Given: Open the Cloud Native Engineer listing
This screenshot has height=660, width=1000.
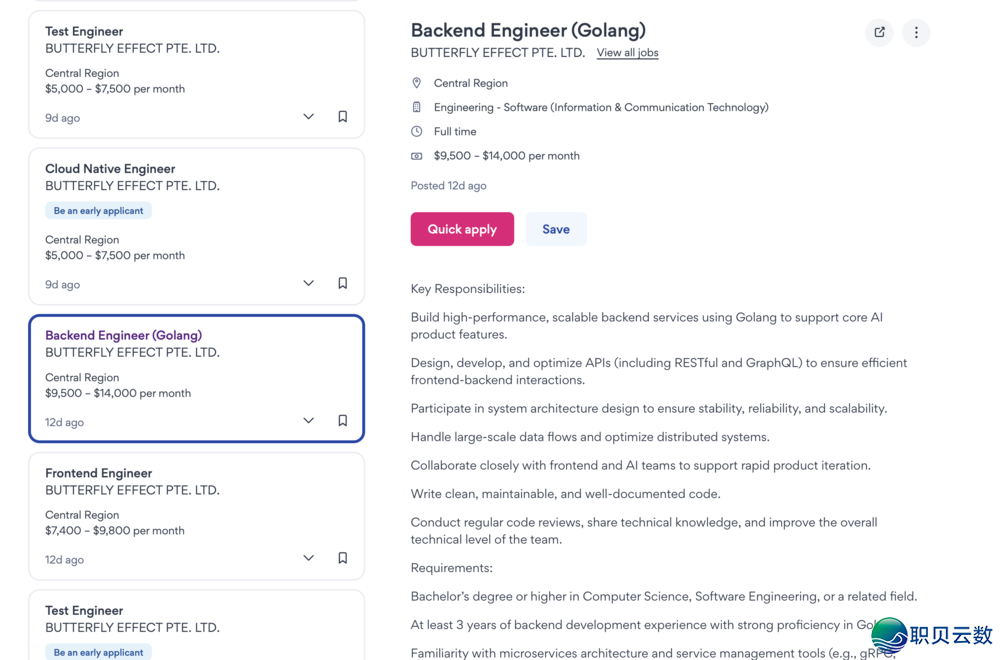Looking at the screenshot, I should coord(110,169).
